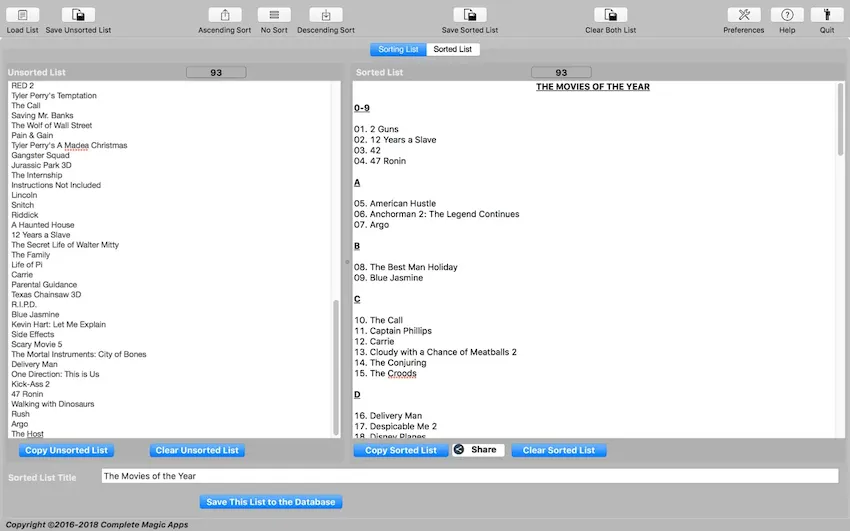Click '13. Cloudy with a Chance of Meatballs 2'
This screenshot has width=850, height=531.
click(x=435, y=352)
